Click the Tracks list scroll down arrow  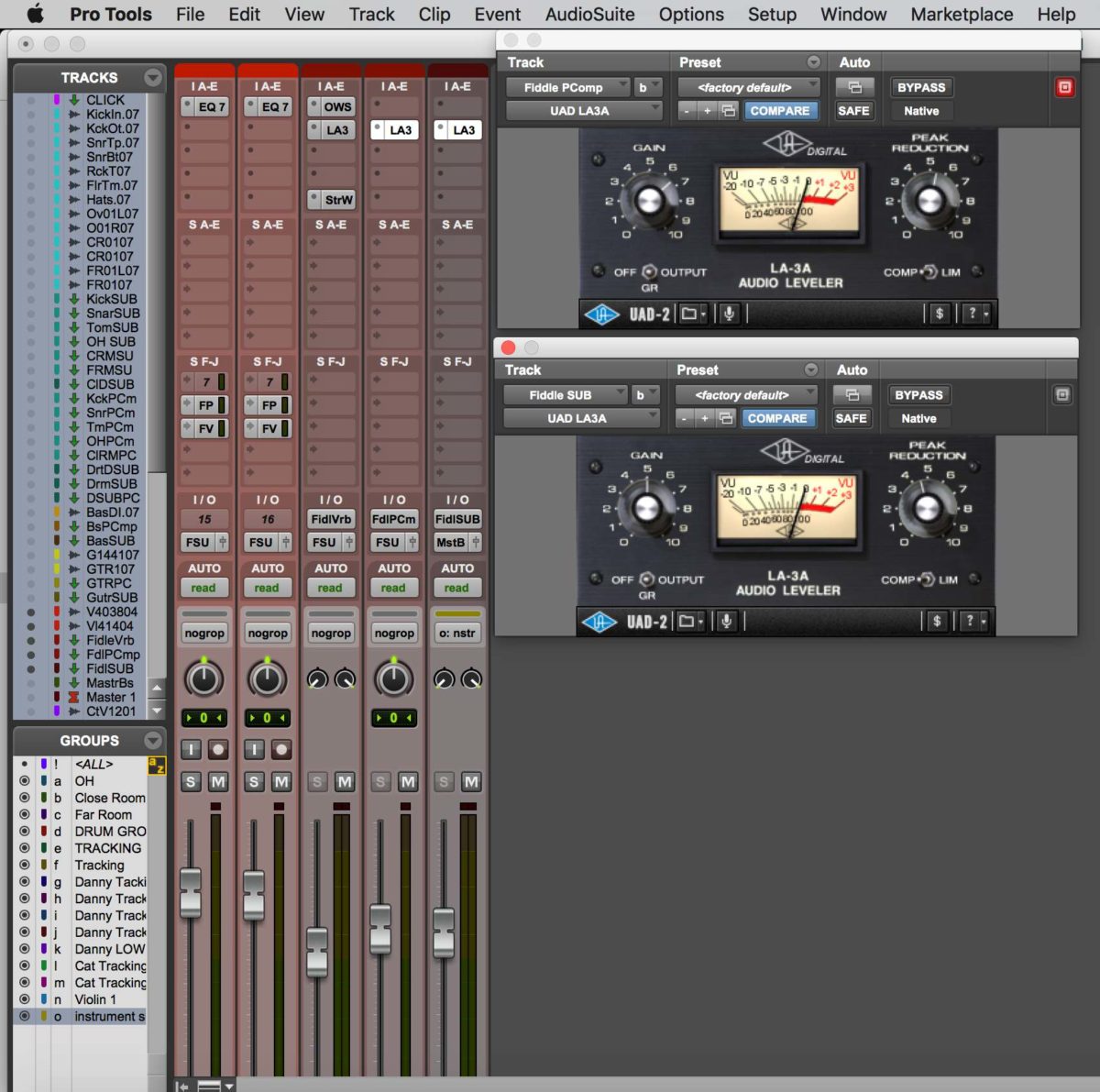157,711
